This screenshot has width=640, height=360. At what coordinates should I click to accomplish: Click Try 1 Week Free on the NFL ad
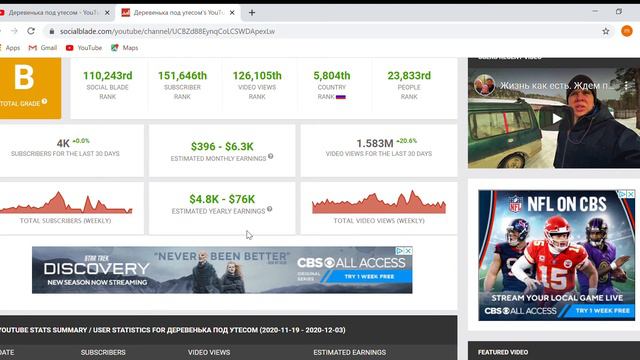[x=602, y=311]
